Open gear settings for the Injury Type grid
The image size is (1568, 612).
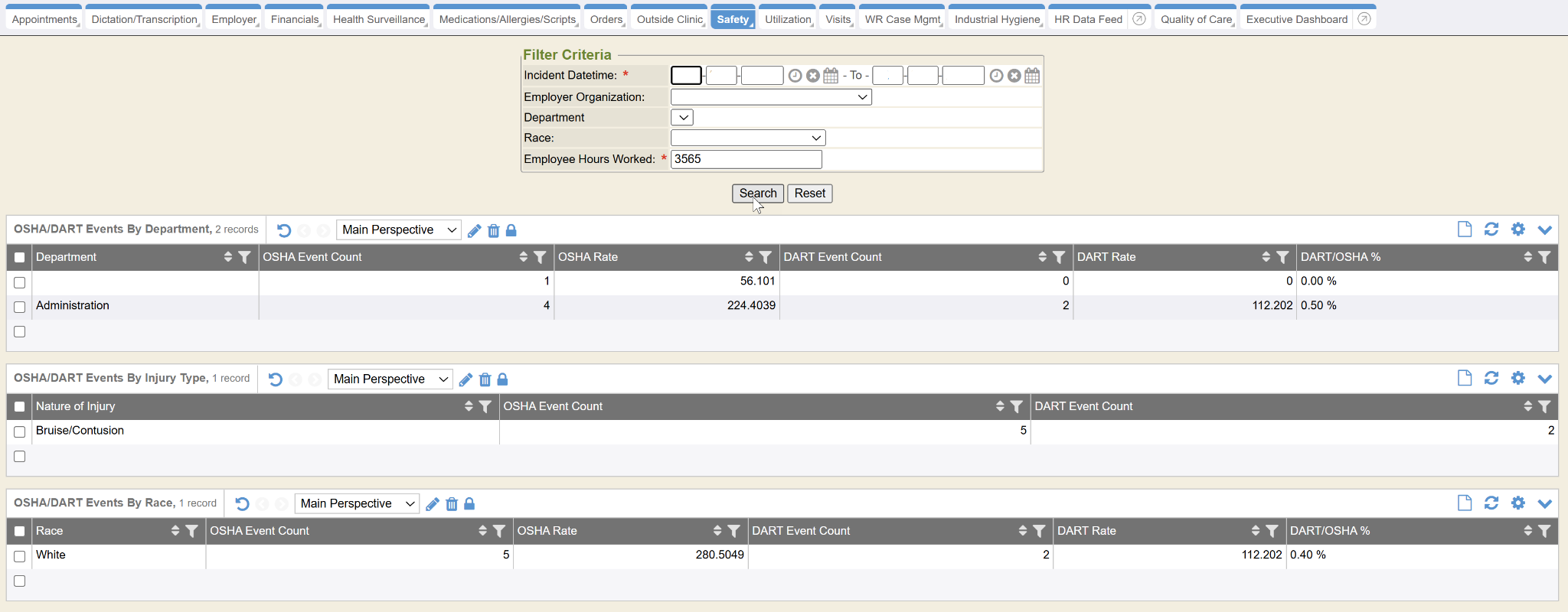tap(1518, 378)
